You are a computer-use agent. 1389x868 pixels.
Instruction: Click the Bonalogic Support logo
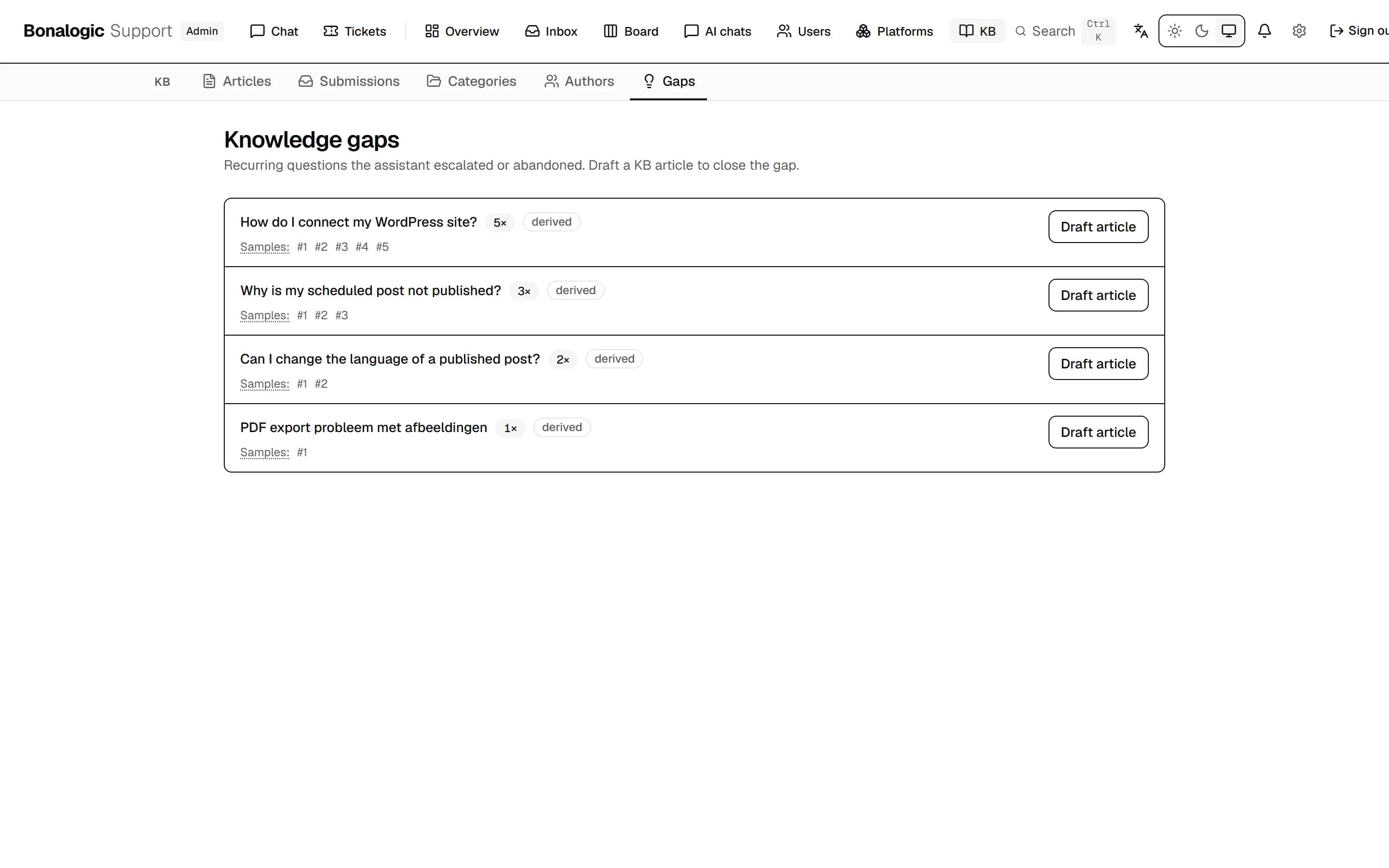tap(97, 31)
